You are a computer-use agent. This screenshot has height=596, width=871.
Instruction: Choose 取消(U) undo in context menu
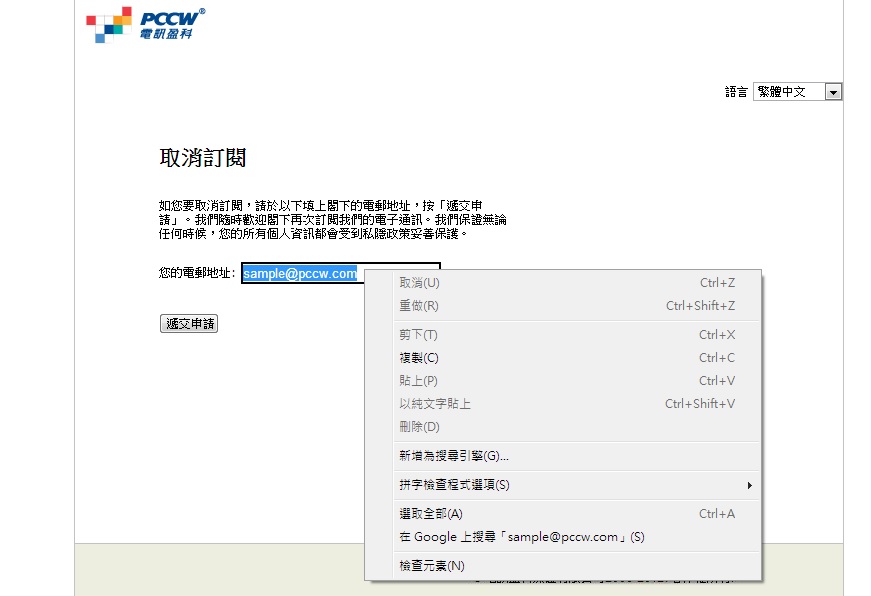click(419, 283)
